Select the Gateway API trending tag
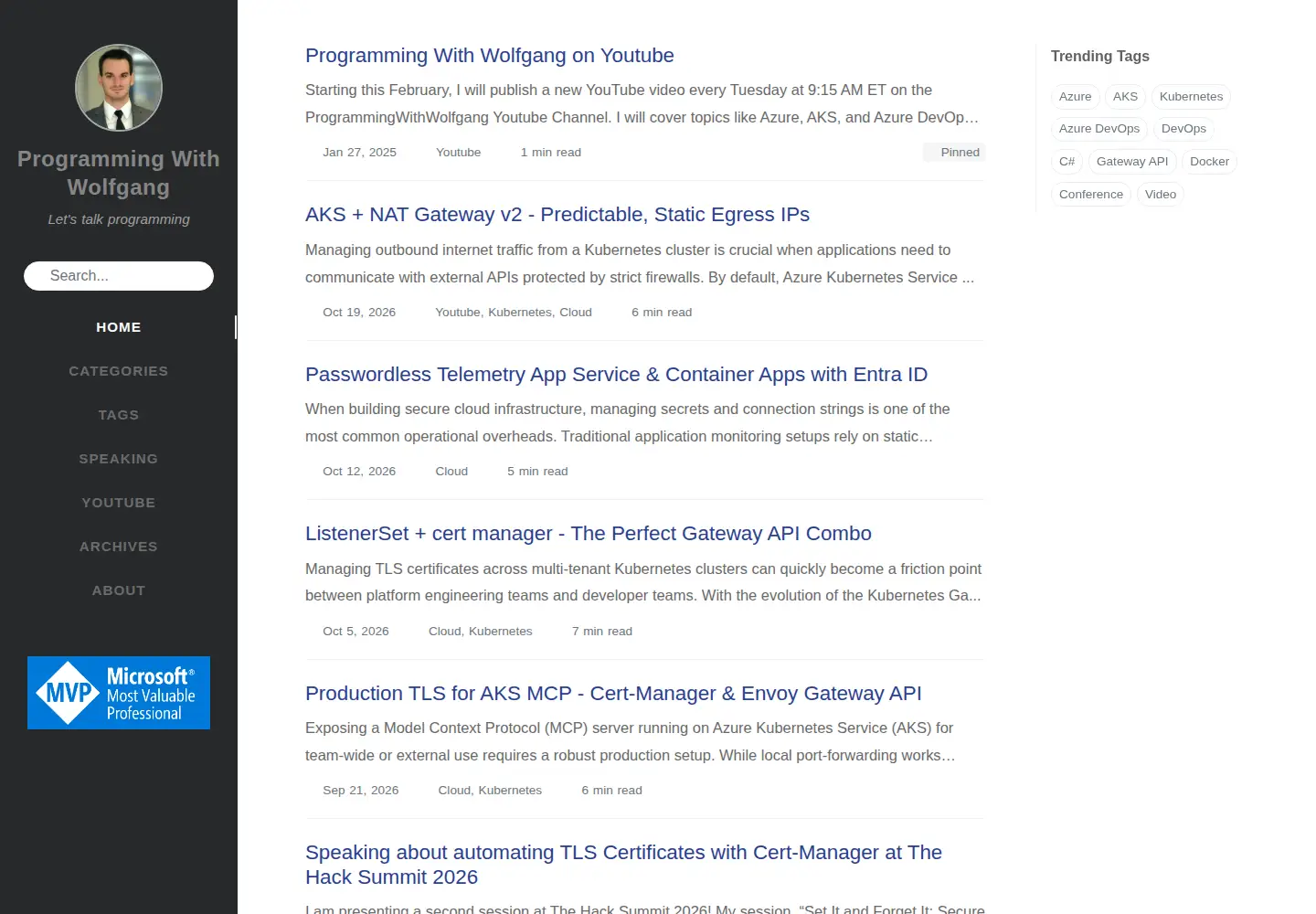This screenshot has height=914, width=1316. coord(1132,162)
